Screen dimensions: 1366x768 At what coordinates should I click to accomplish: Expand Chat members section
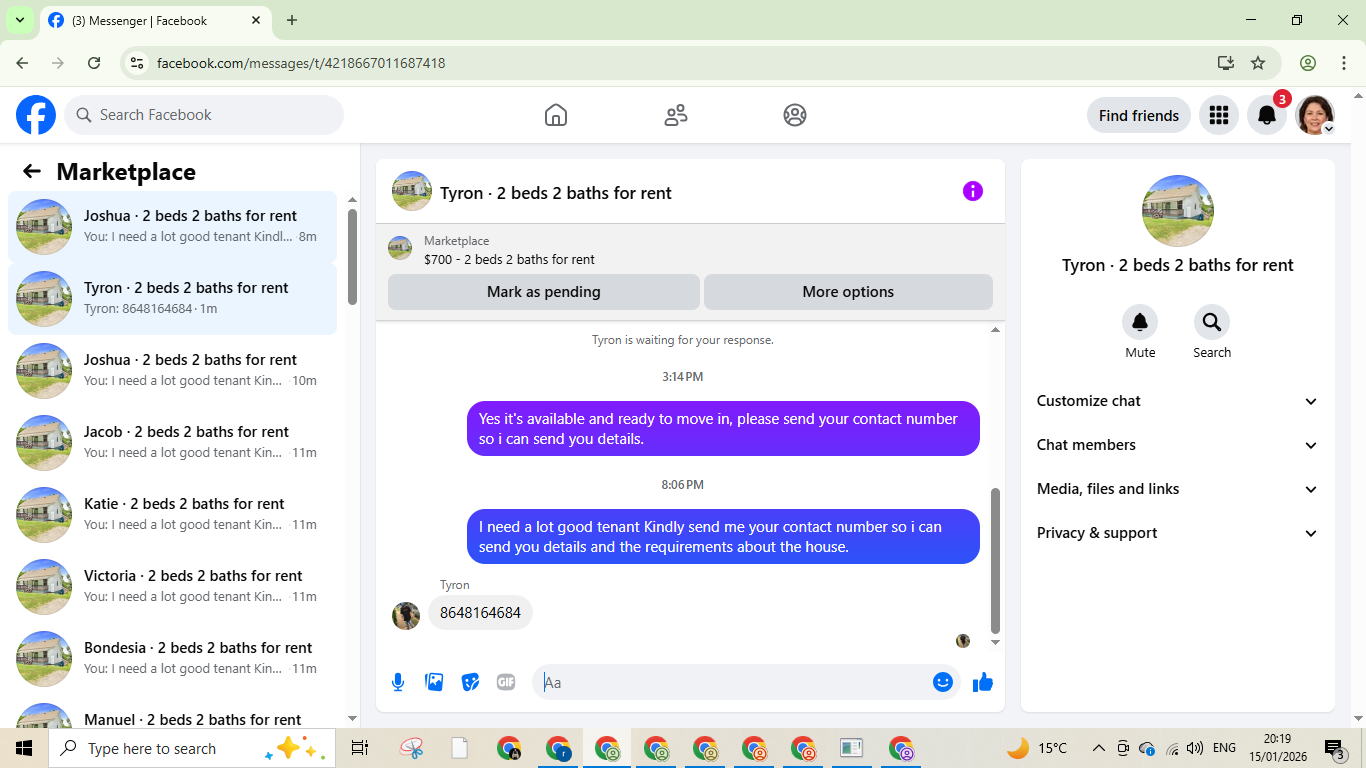[1178, 445]
